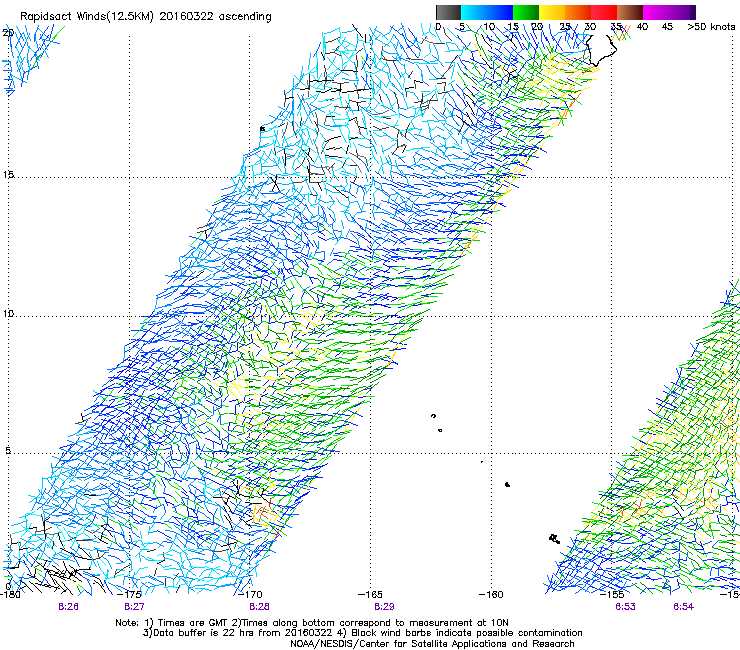
Task: Click the NOAA/NESDIS credit line
Action: [432, 644]
